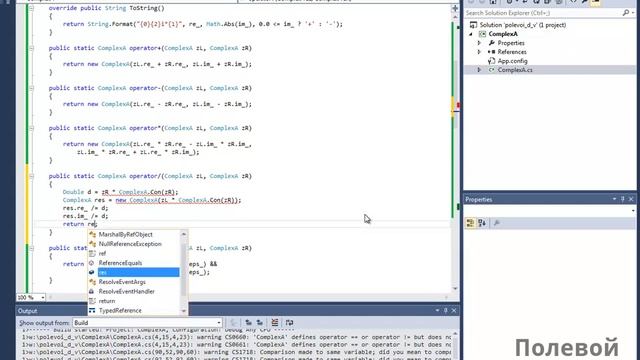Close the Output panel
This screenshot has height=360, width=640.
[454, 311]
